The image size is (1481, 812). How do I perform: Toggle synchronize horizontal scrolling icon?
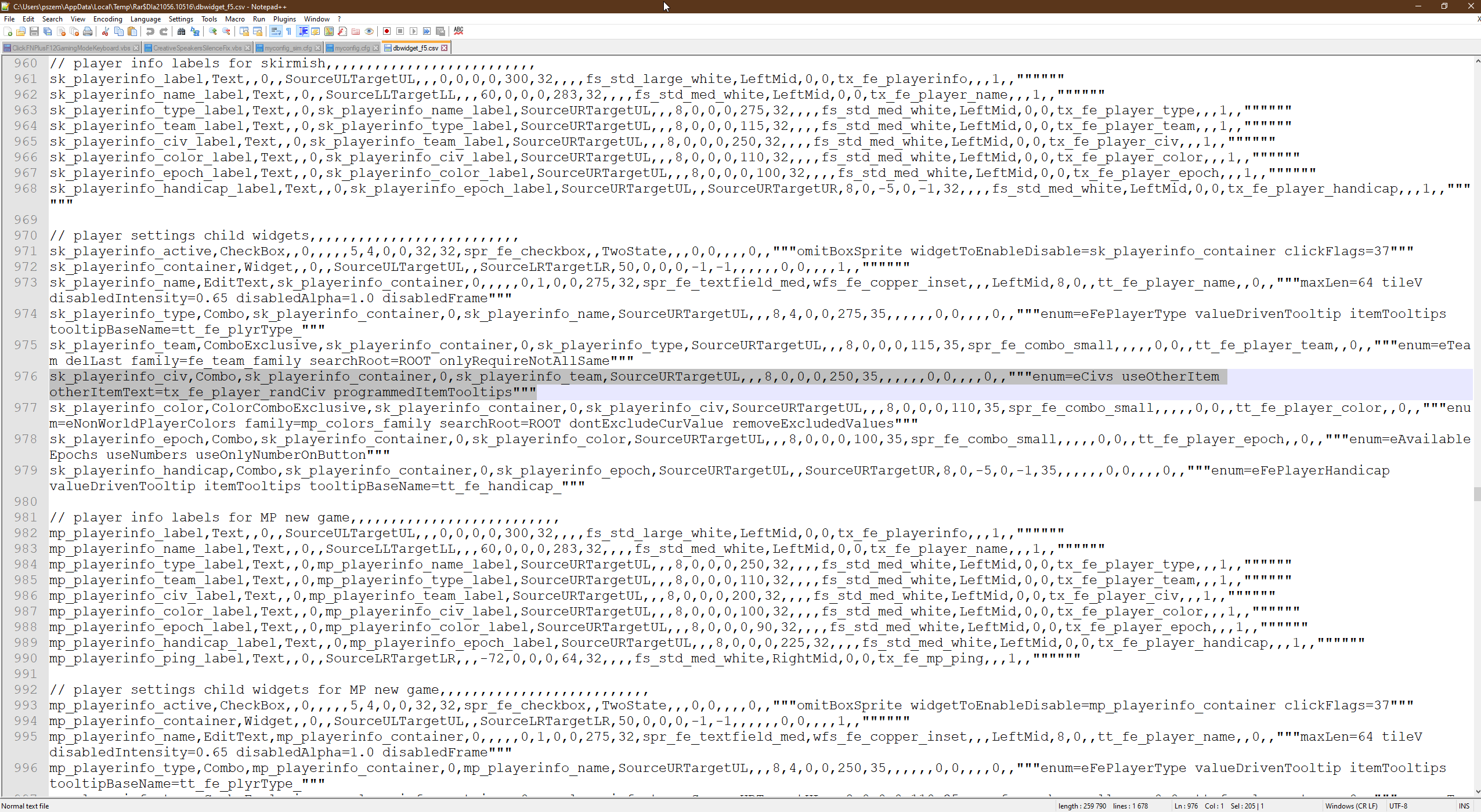tap(258, 31)
